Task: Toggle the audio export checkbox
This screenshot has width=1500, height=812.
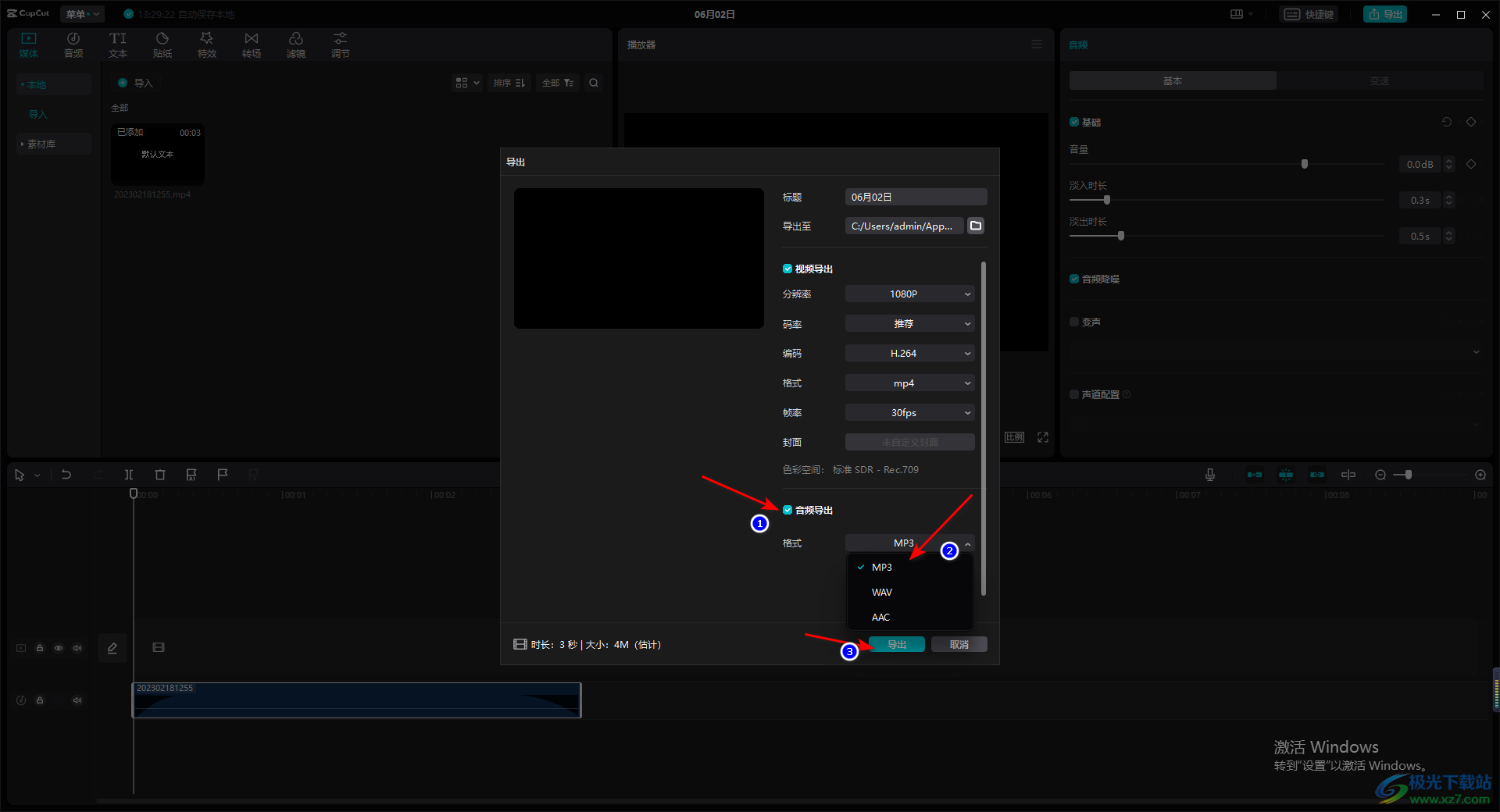Action: pyautogui.click(x=787, y=510)
